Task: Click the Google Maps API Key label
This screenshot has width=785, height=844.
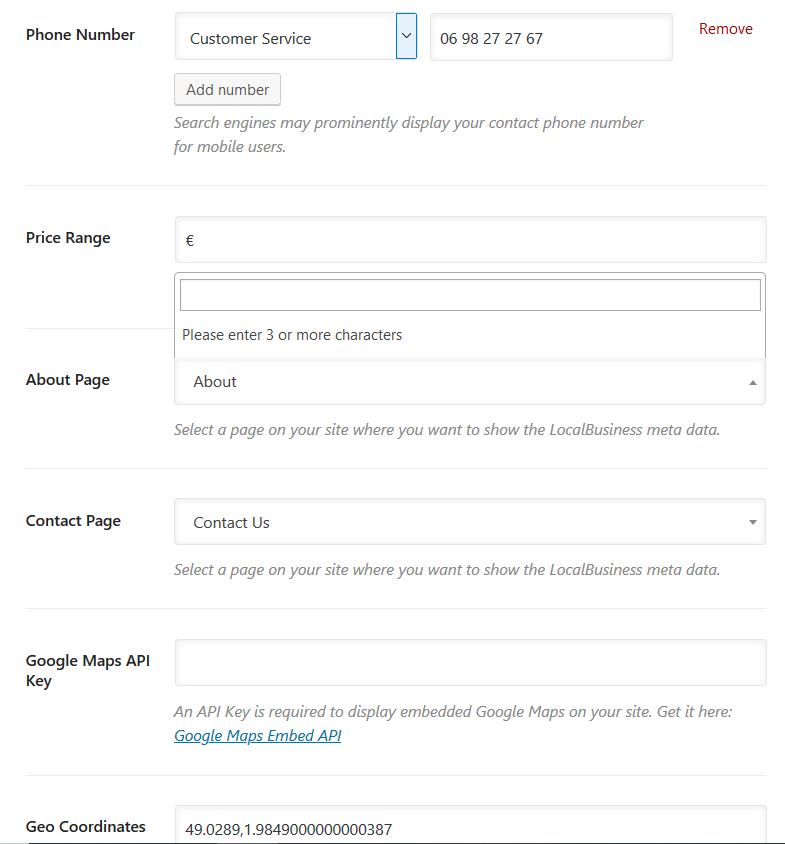Action: 88,671
